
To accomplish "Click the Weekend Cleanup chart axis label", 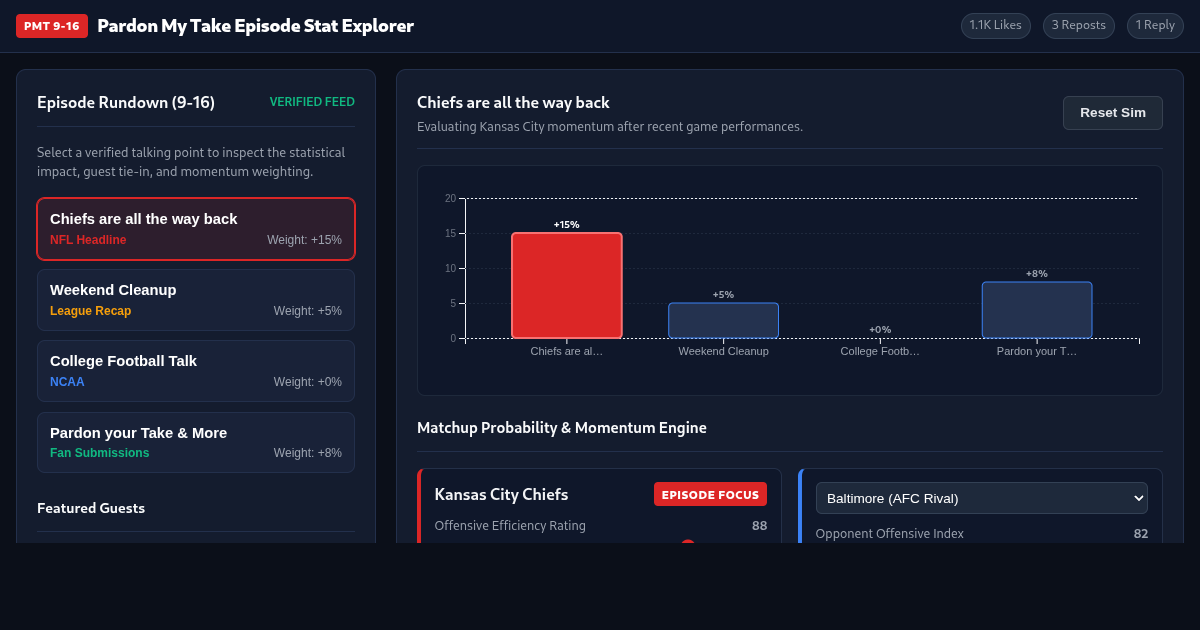I will (x=723, y=351).
